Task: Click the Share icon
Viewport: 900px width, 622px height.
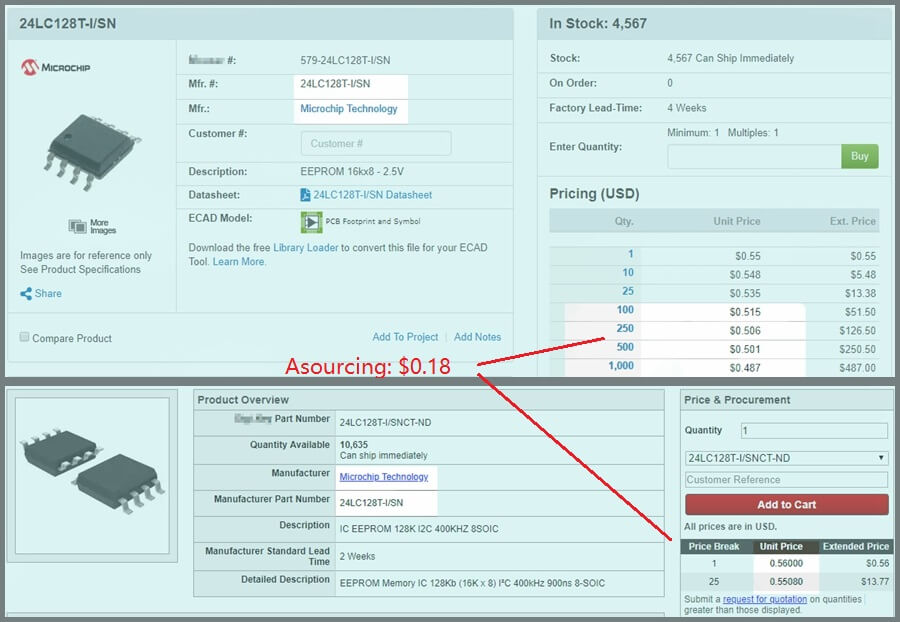Action: click(x=26, y=294)
